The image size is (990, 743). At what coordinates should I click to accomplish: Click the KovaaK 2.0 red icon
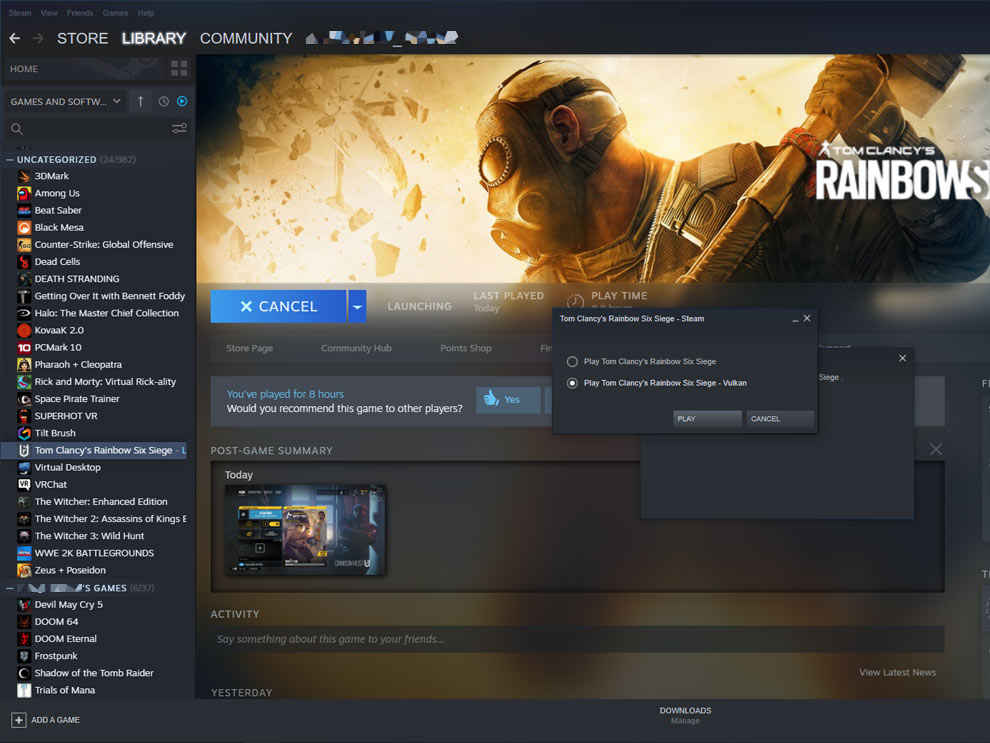24,330
